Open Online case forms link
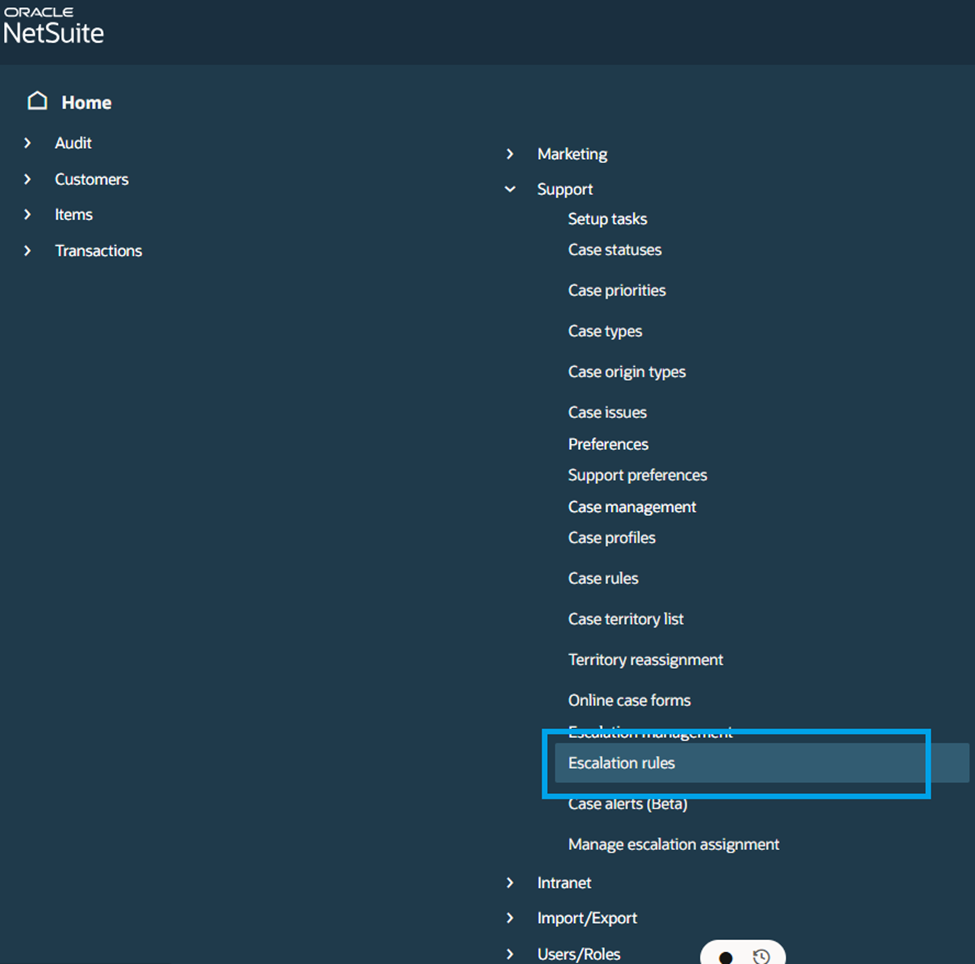Image resolution: width=975 pixels, height=964 pixels. pos(629,700)
